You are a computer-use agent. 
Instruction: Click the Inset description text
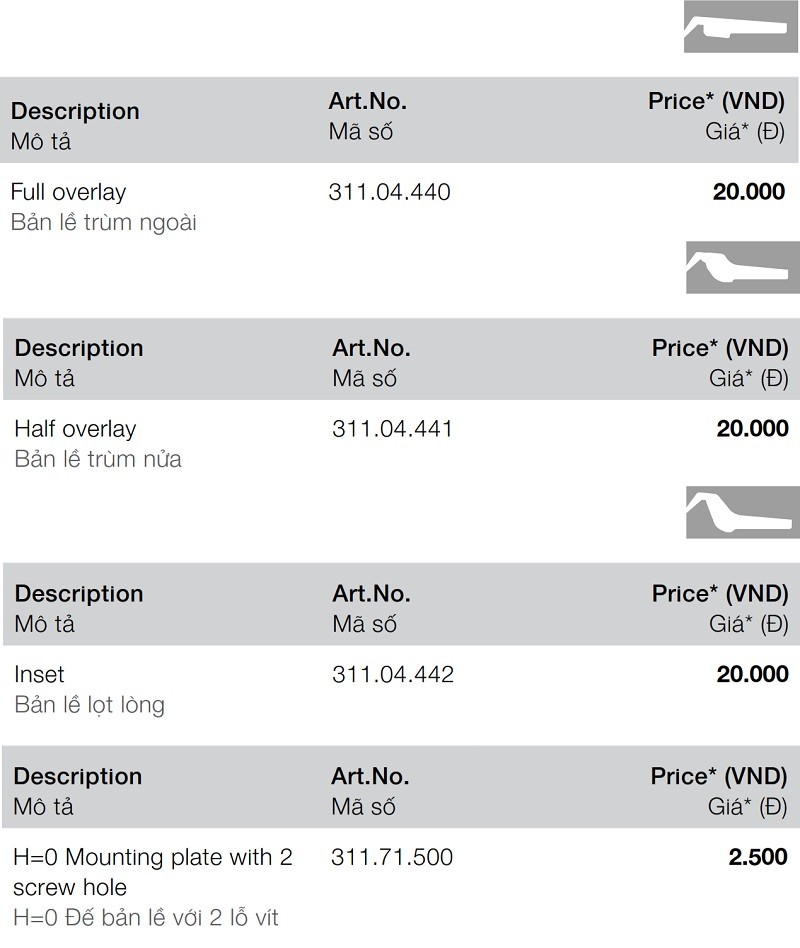39,674
